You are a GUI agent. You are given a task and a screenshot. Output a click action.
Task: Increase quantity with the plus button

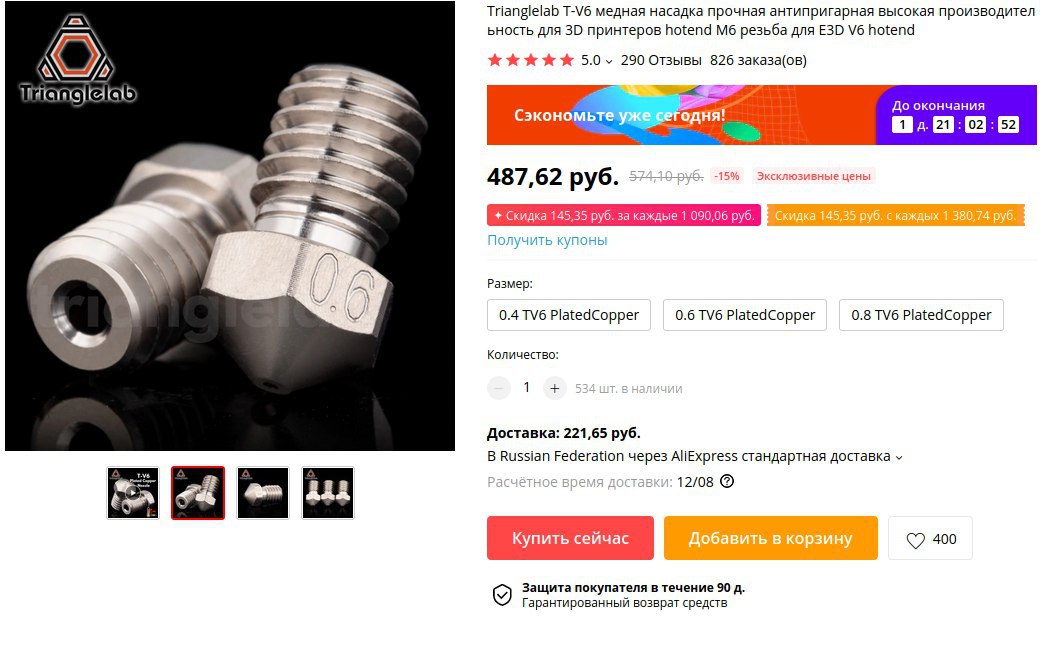(554, 388)
